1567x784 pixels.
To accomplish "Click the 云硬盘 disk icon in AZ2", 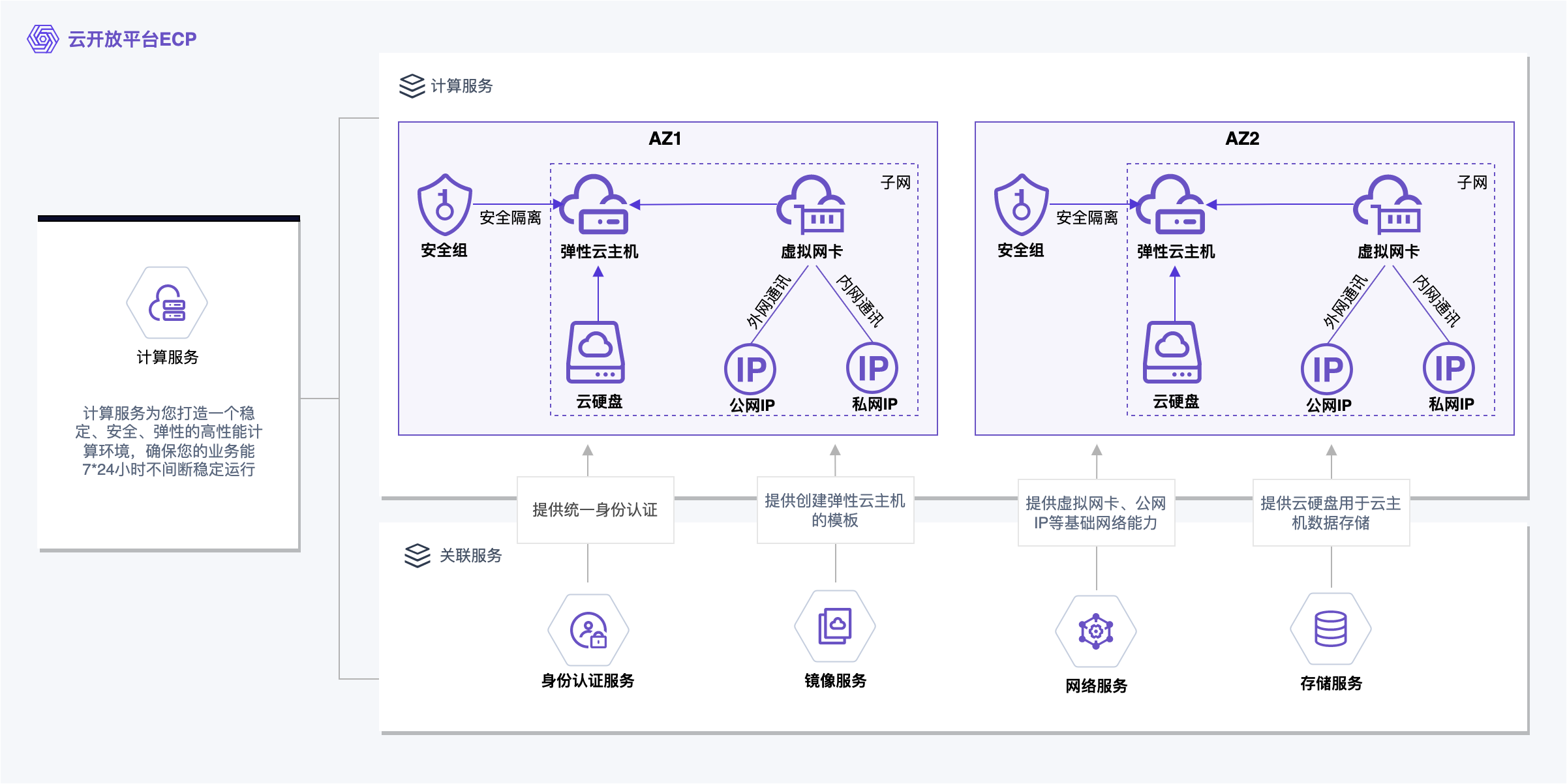I will pos(1172,352).
